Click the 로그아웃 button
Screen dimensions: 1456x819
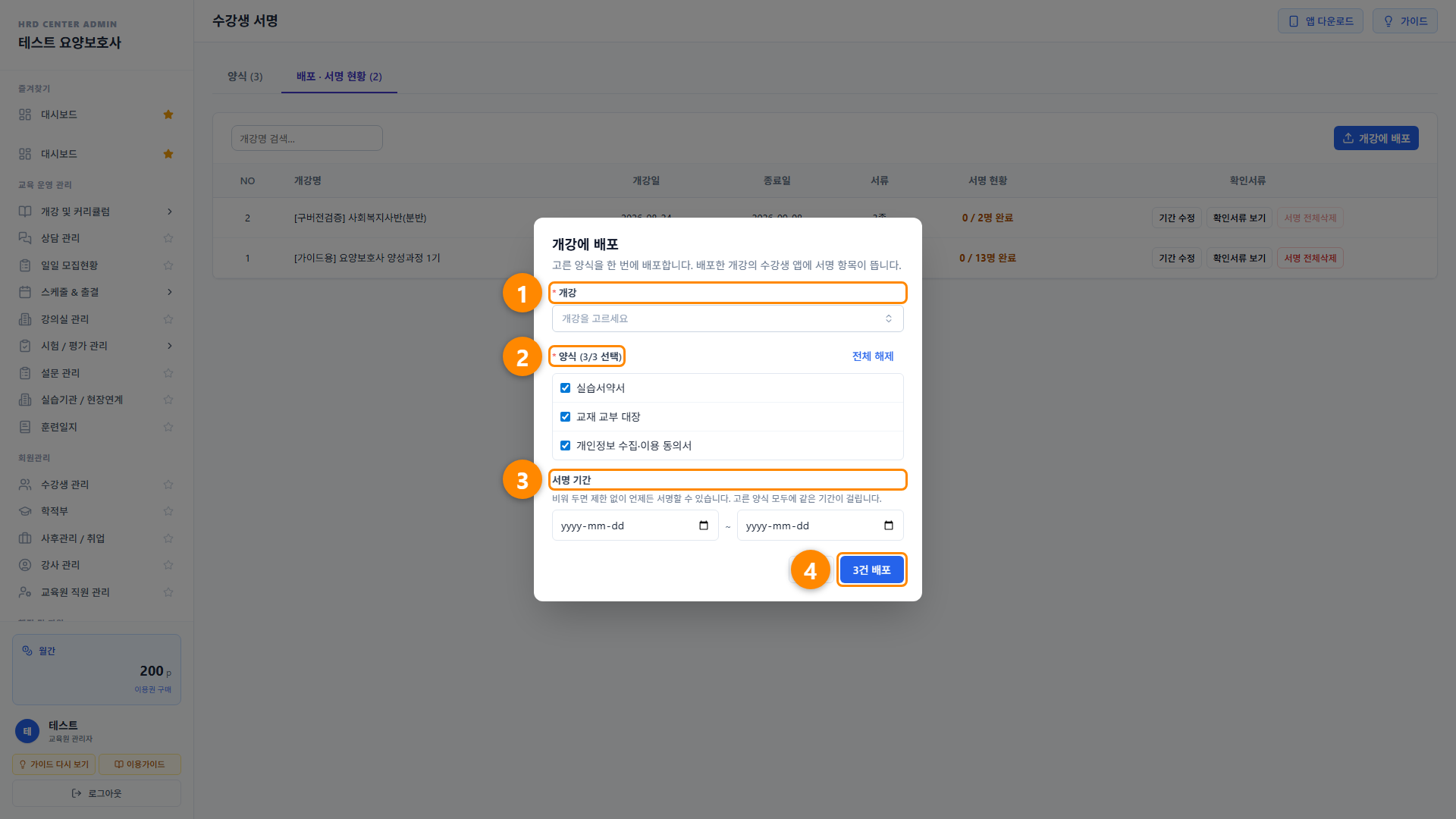(96, 793)
